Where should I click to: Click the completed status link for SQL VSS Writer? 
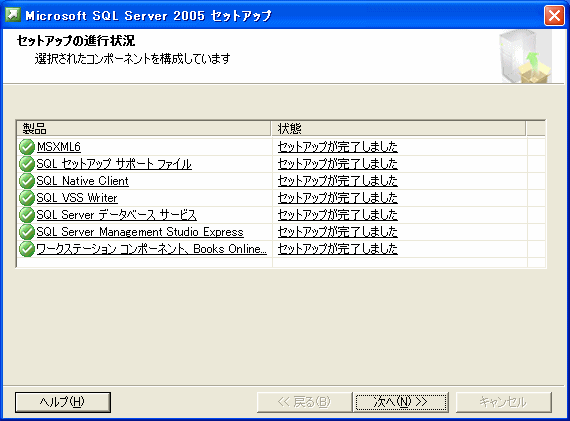click(x=338, y=198)
